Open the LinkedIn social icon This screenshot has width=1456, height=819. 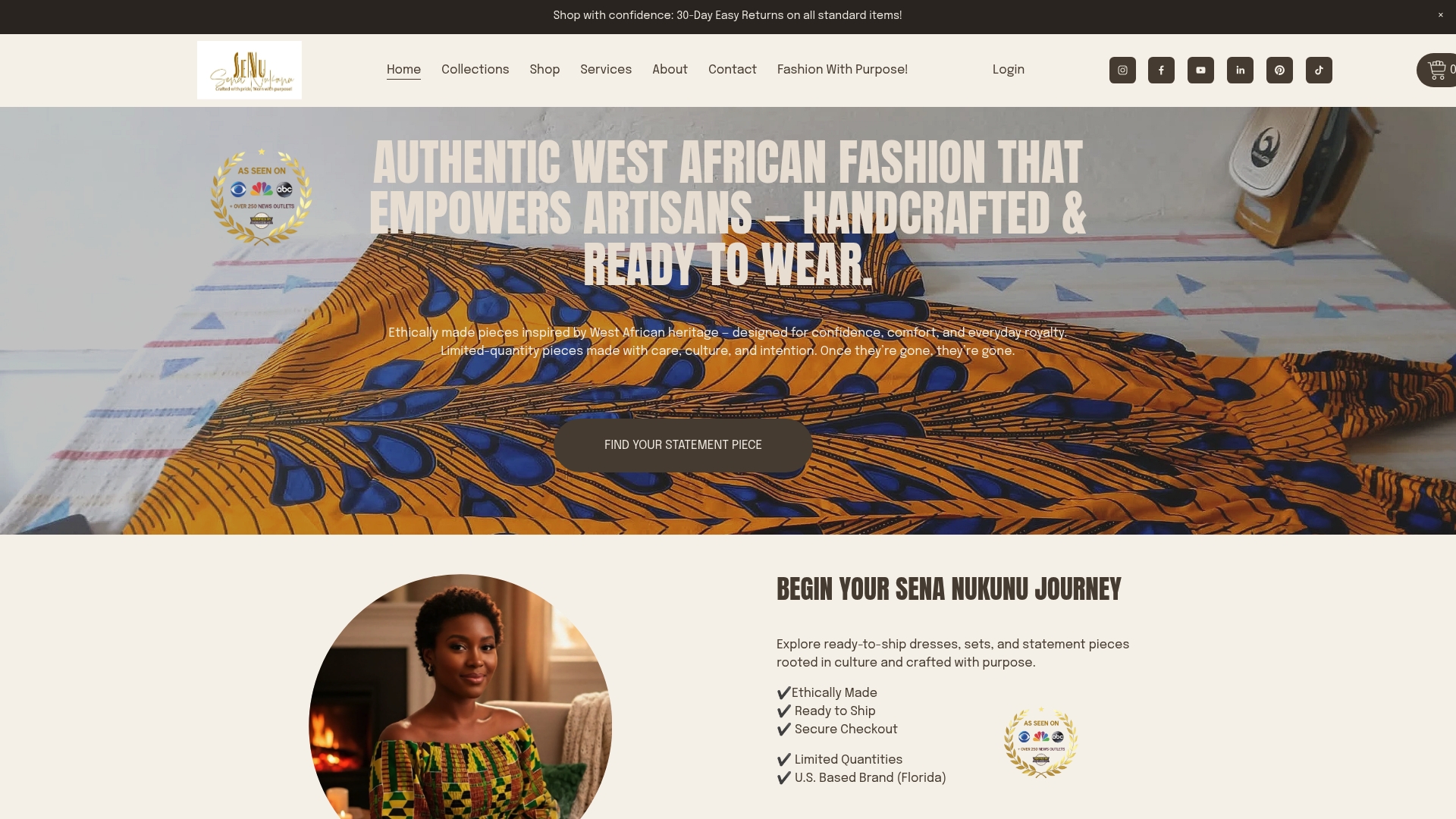[x=1240, y=70]
